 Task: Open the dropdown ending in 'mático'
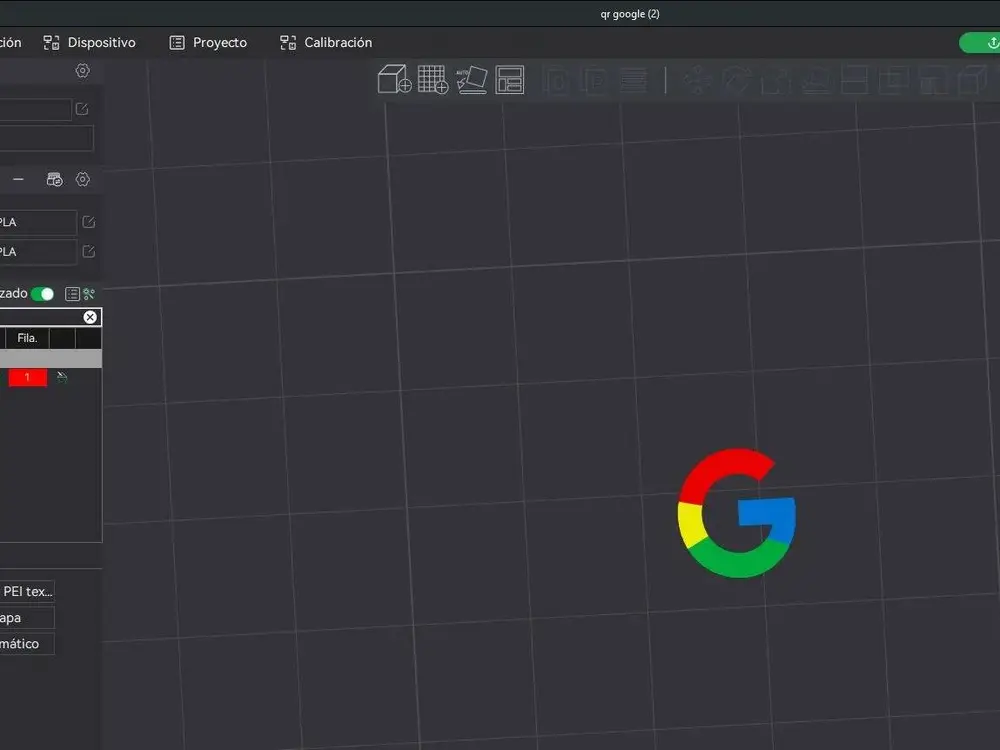(27, 643)
